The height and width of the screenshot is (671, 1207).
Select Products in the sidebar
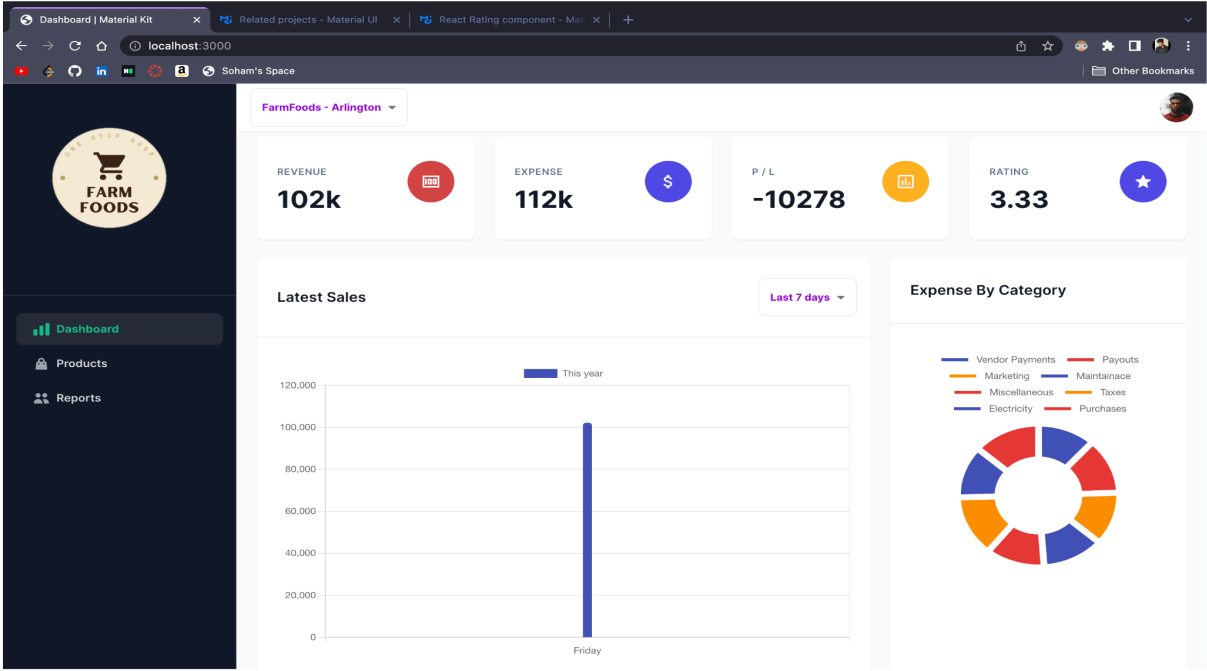click(x=119, y=363)
